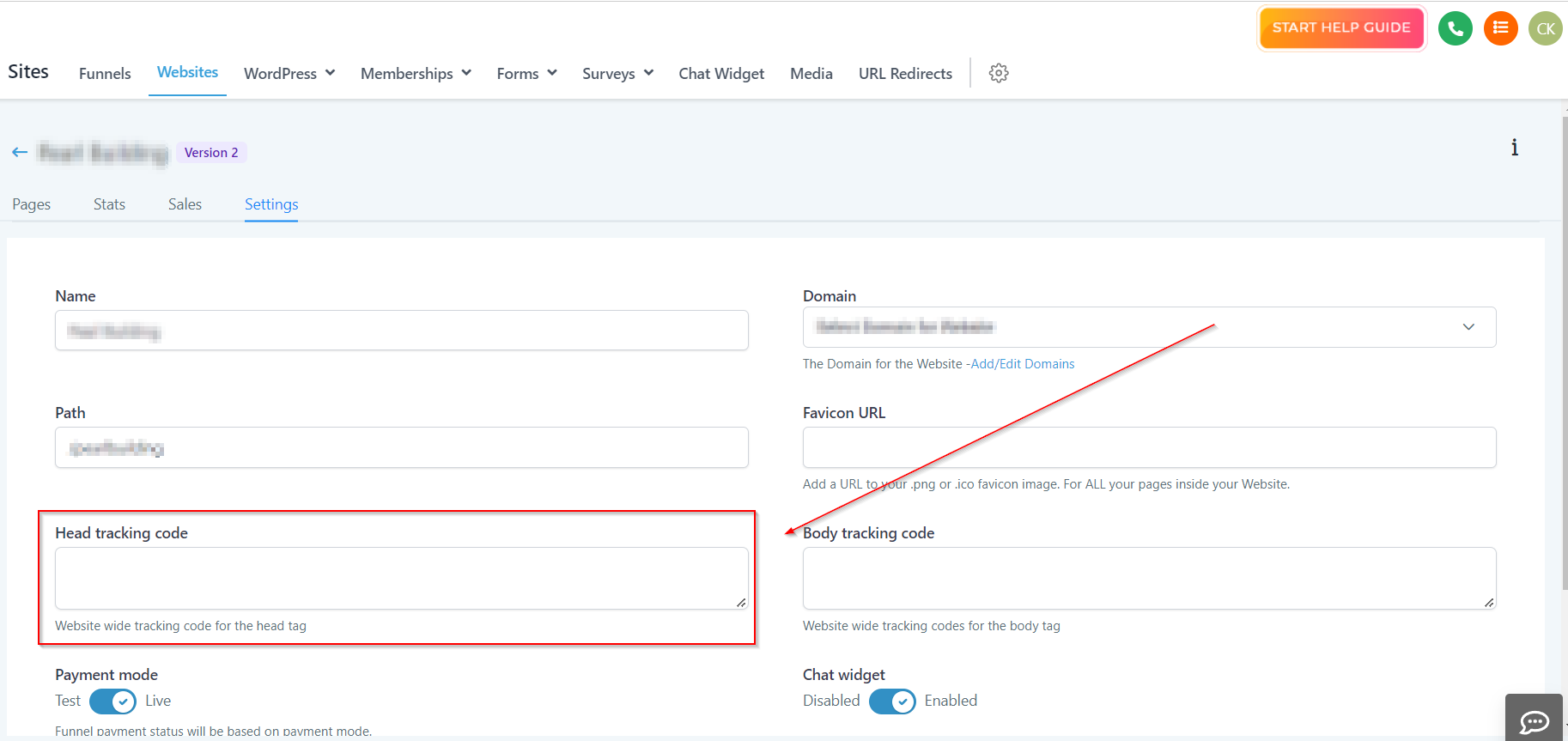Open the Forms dropdown menu

click(526, 74)
